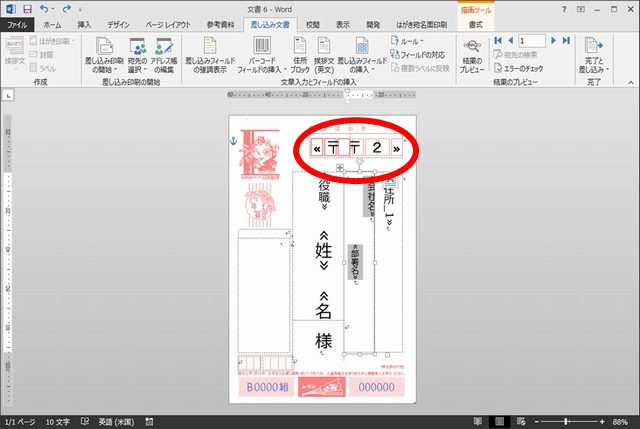Switch to the 開発 tab
Image resolution: width=640 pixels, height=429 pixels.
click(x=373, y=25)
